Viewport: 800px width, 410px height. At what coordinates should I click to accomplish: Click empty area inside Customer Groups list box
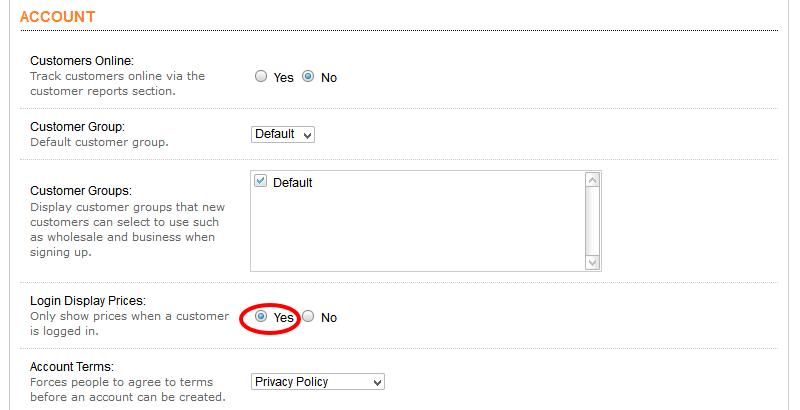(420, 235)
